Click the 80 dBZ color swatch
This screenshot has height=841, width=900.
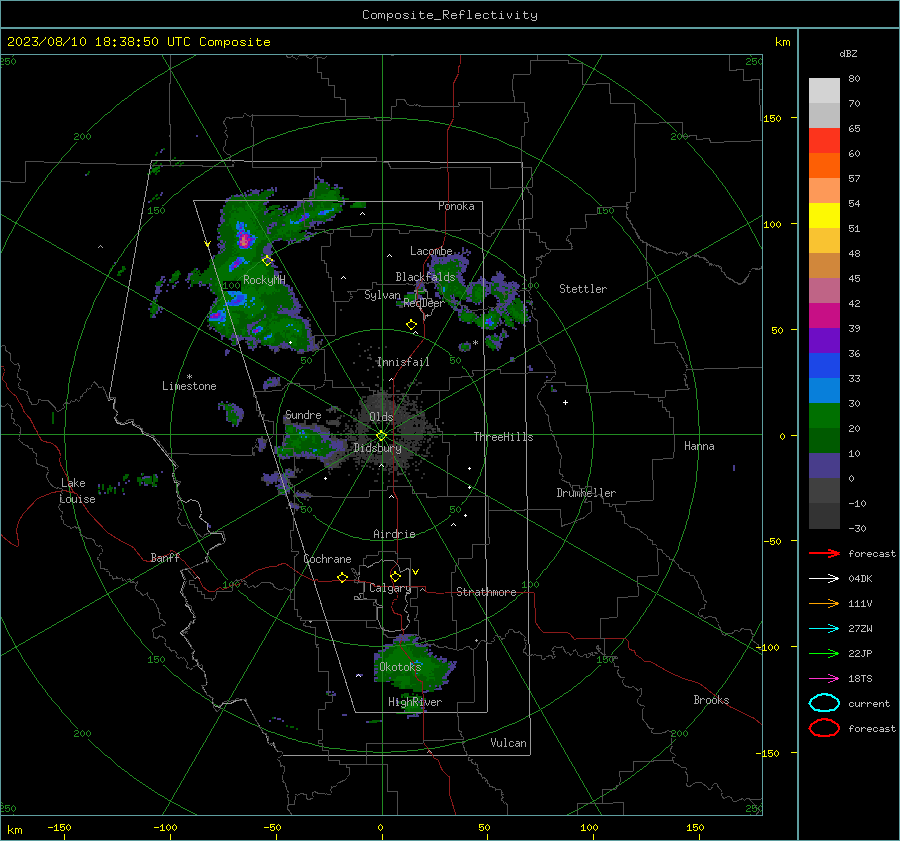[824, 91]
